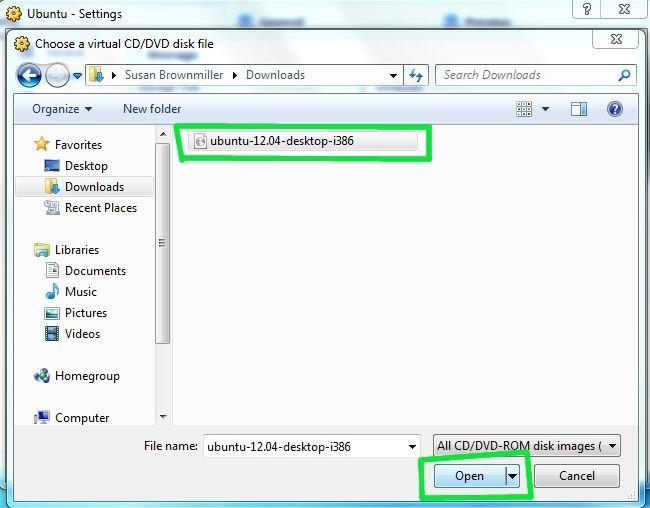
Task: Open Documents library
Action: pyautogui.click(x=95, y=271)
